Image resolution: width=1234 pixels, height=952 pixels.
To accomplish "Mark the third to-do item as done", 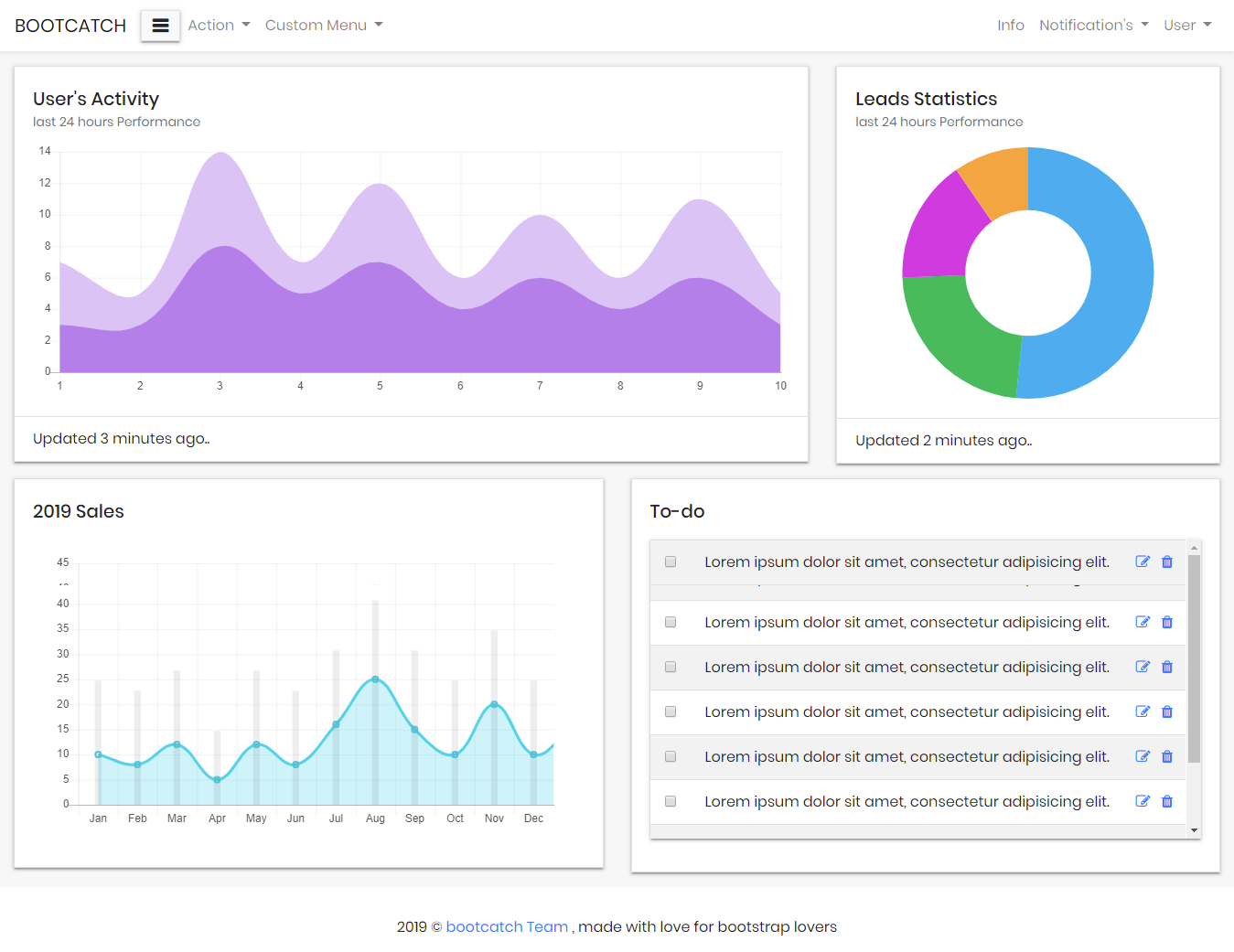I will 671,667.
